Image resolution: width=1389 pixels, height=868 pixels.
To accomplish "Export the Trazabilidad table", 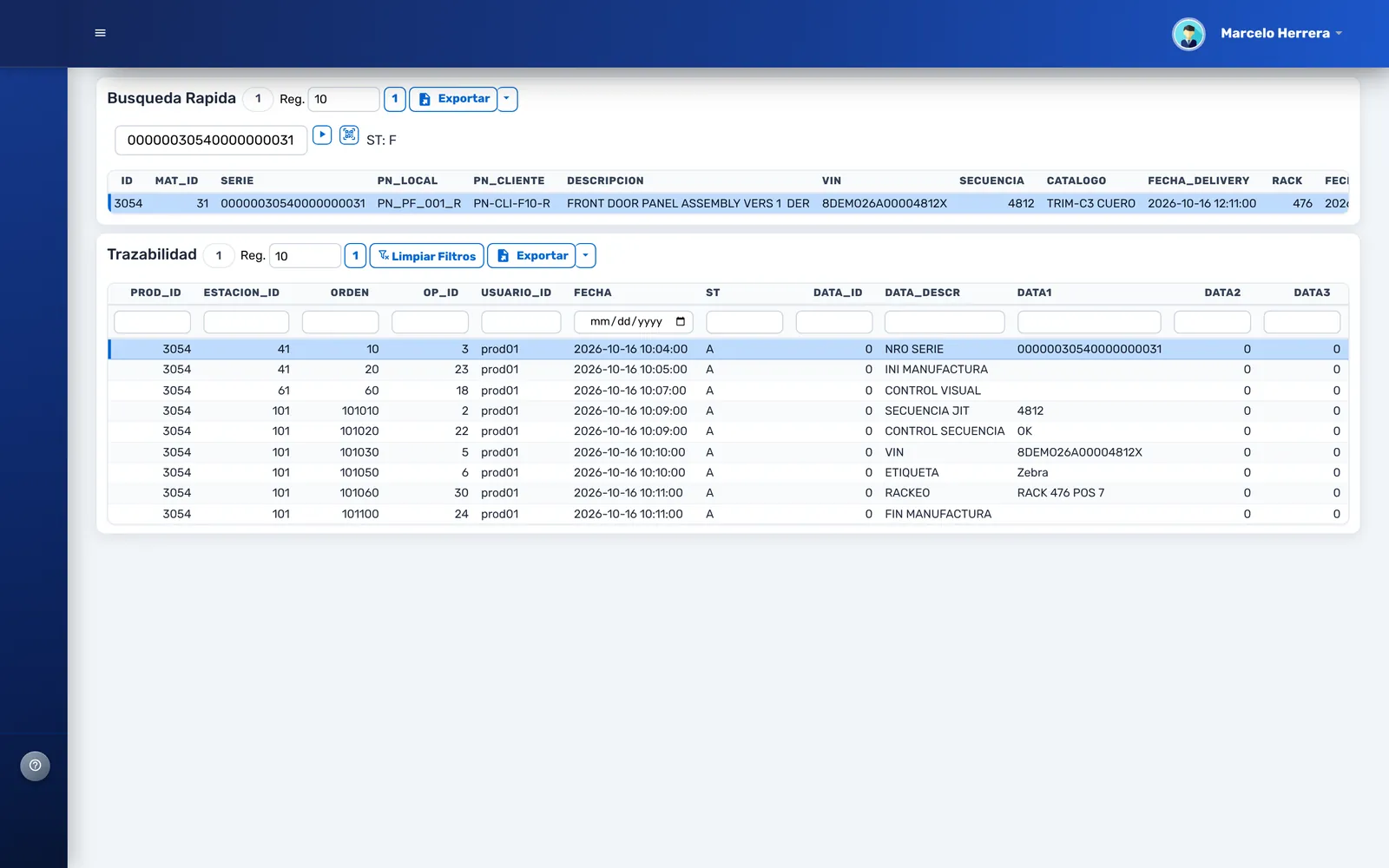I will pyautogui.click(x=531, y=256).
